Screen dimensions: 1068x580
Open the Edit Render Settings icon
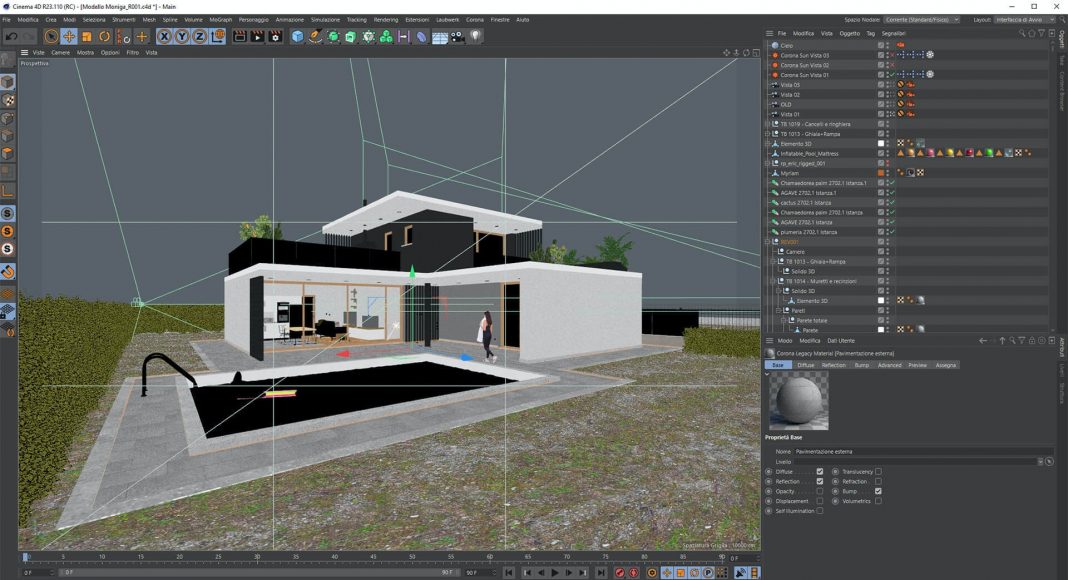(274, 37)
